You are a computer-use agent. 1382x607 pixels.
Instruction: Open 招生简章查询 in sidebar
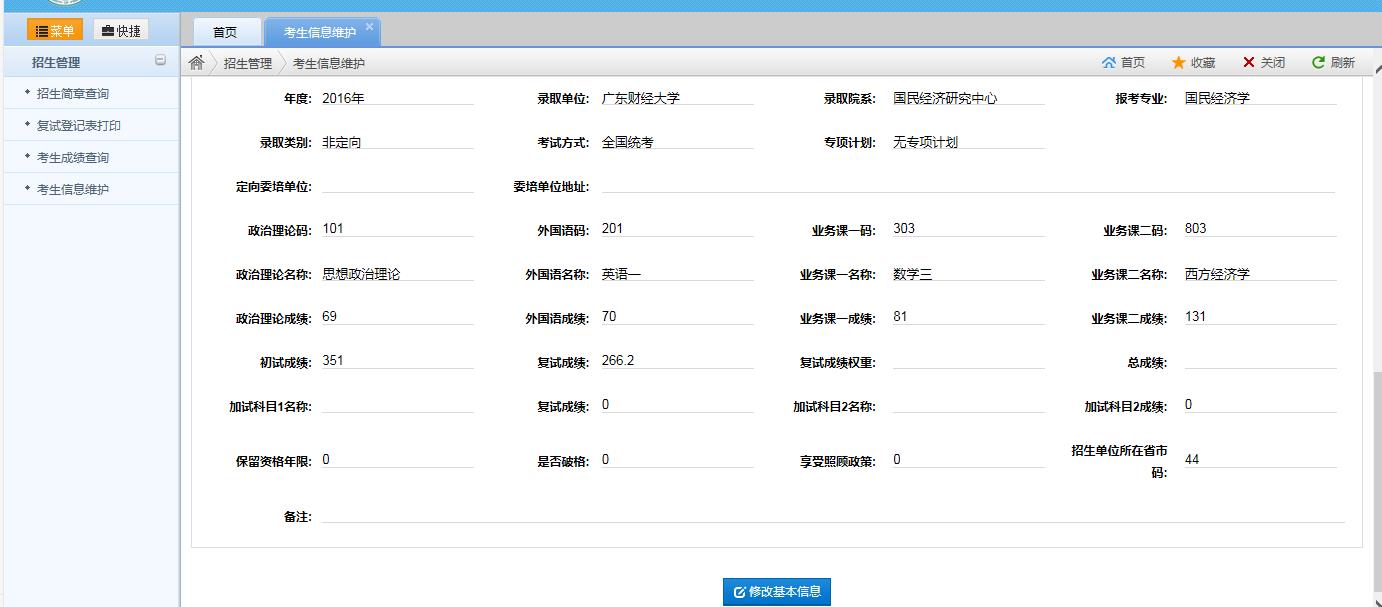(x=73, y=94)
